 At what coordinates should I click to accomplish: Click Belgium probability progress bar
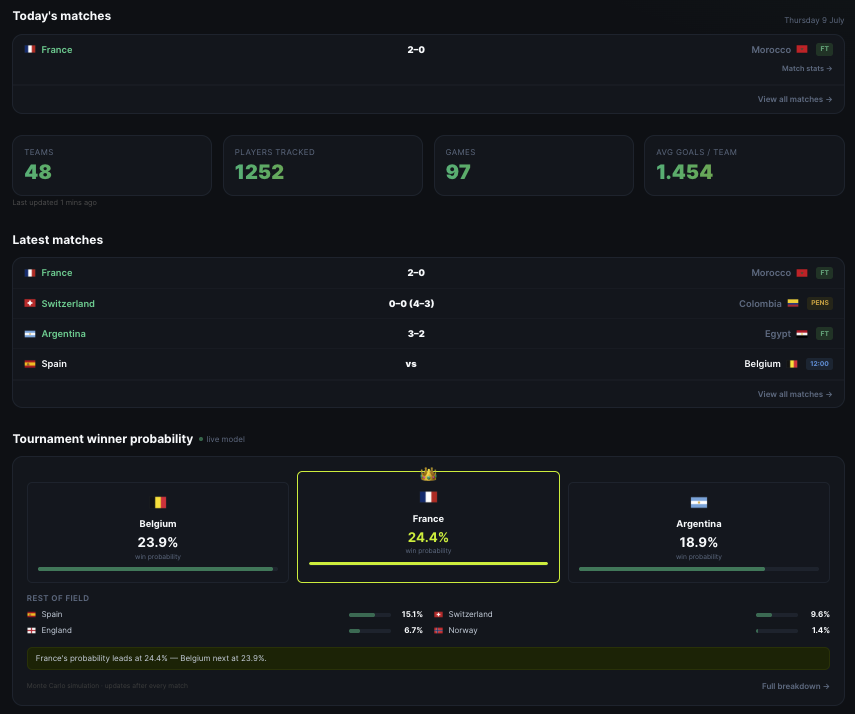[158, 569]
